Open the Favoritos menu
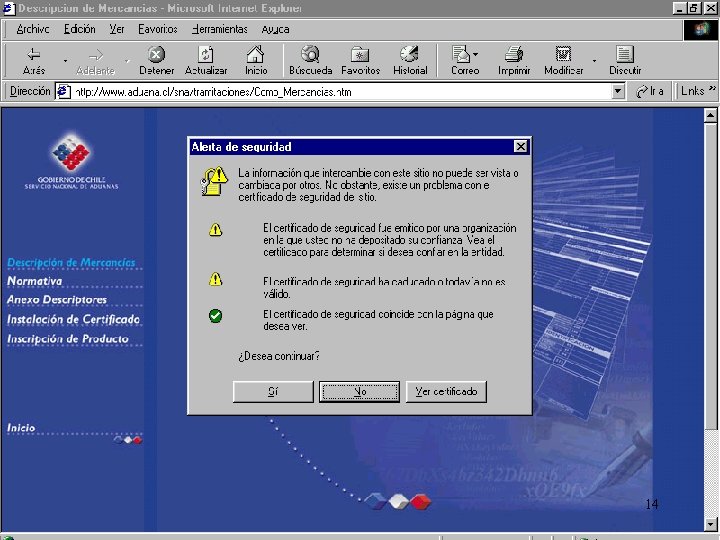Screen dimensions: 720x540 [x=158, y=29]
